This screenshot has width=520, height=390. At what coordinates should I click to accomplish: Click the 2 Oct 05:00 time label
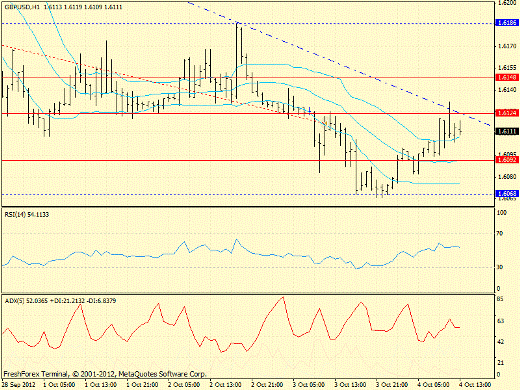tap(184, 384)
